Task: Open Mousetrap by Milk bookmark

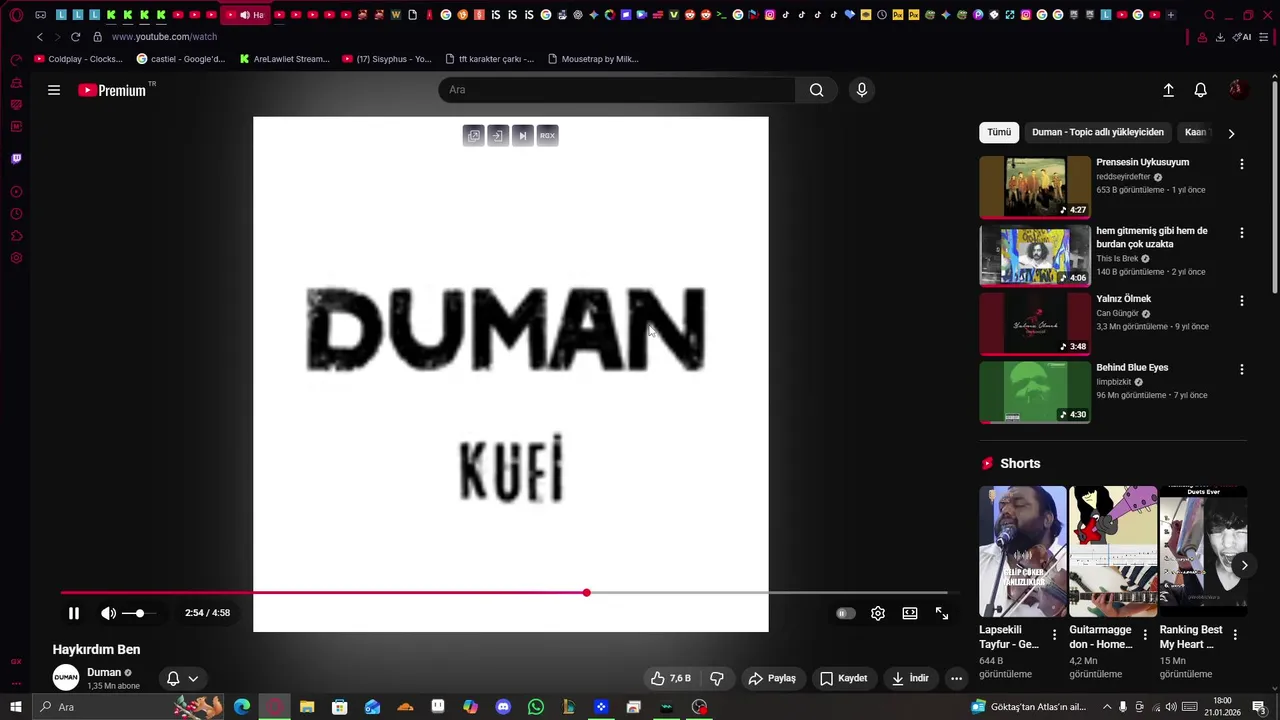Action: 593,59
